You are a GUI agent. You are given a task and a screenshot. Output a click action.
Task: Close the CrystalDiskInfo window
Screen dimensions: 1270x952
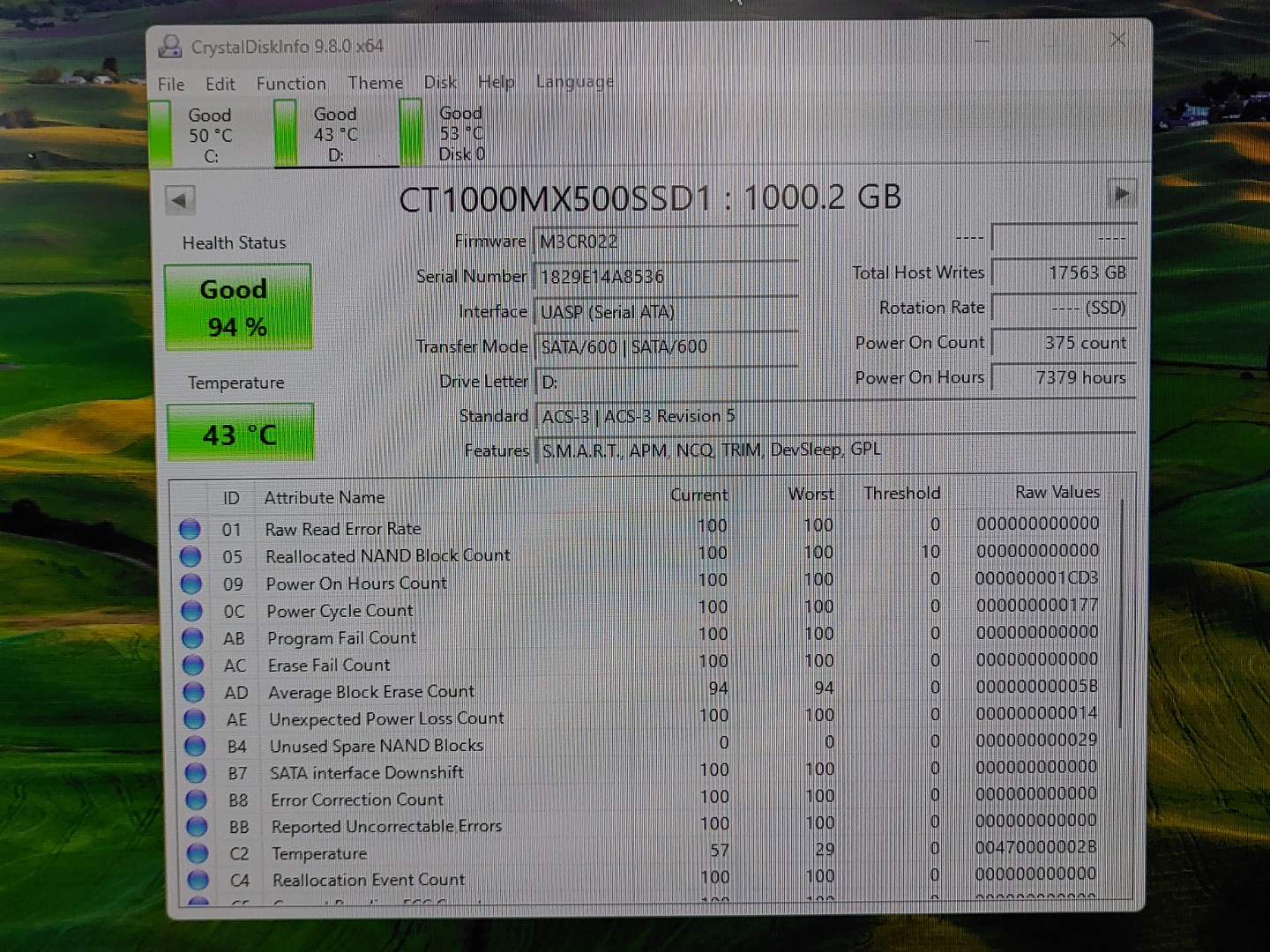pos(1118,40)
